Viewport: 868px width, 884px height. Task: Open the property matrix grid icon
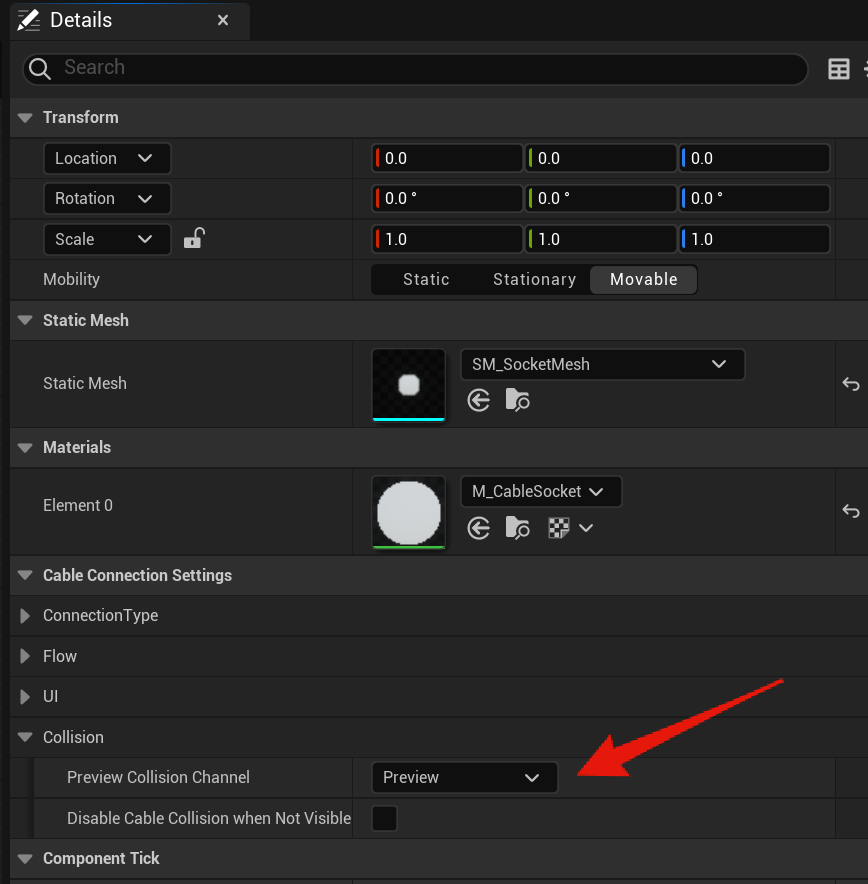[x=839, y=69]
